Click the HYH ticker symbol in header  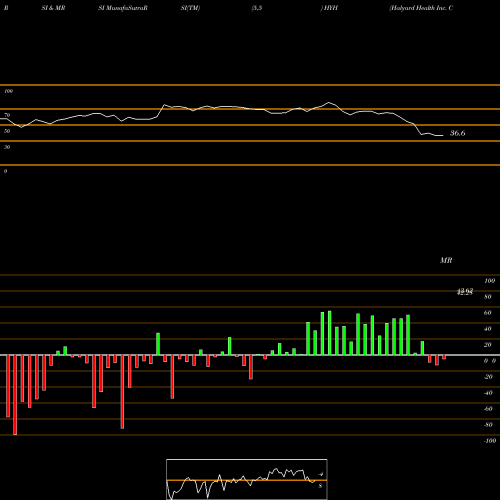[x=330, y=8]
